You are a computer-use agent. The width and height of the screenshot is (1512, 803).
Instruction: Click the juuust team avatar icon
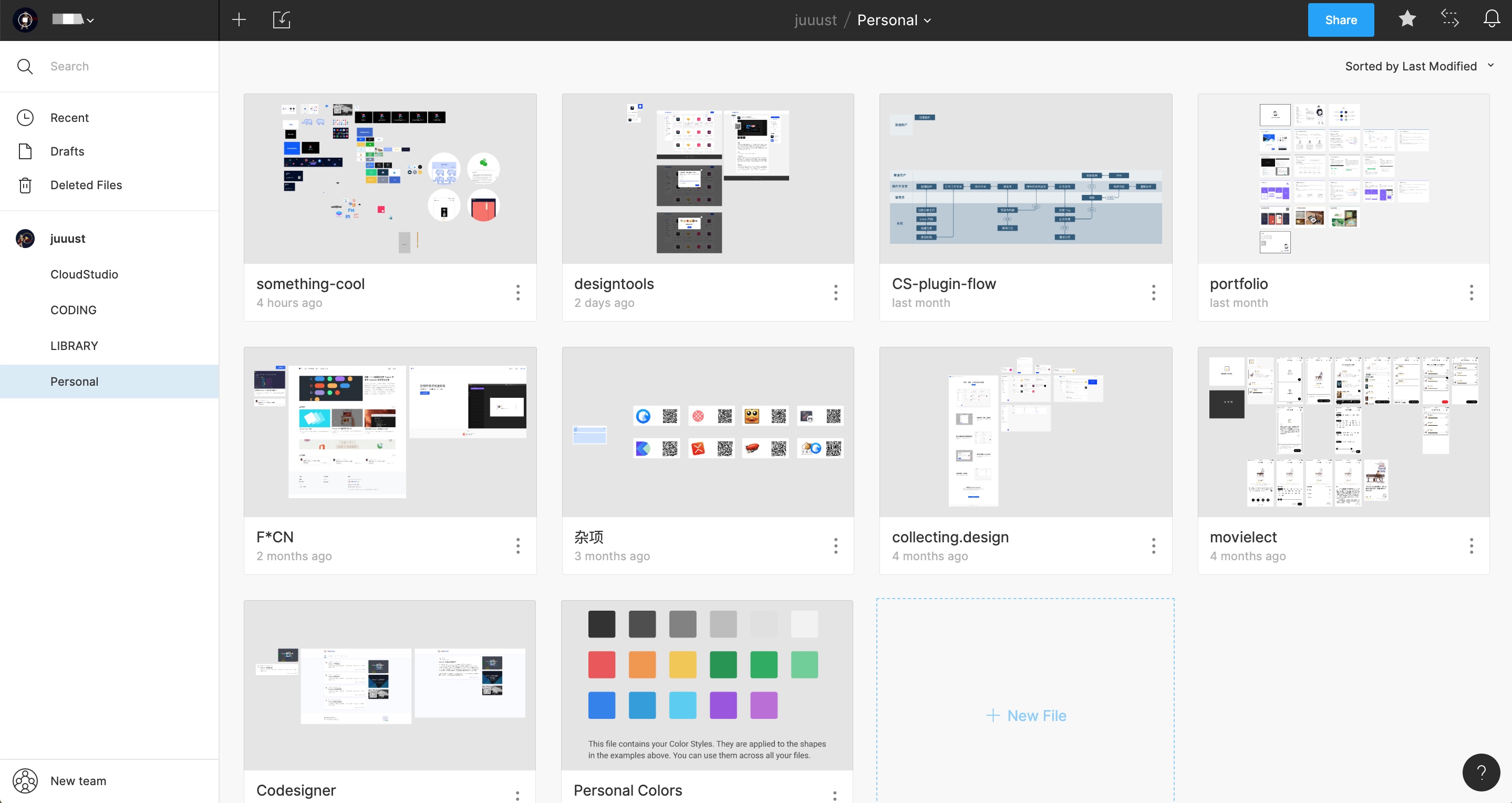(x=25, y=239)
